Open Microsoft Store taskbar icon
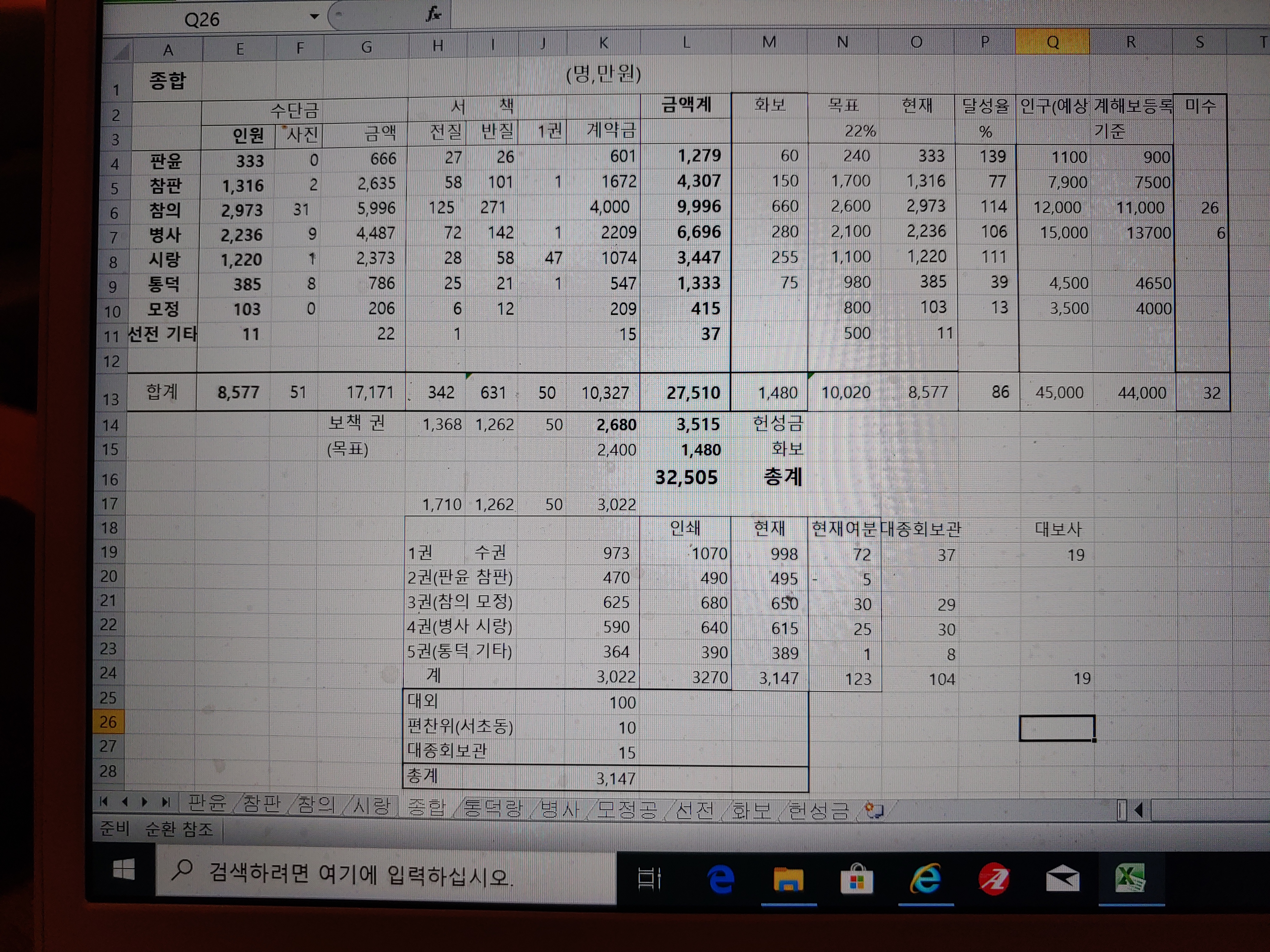The image size is (1270, 952). pyautogui.click(x=857, y=879)
